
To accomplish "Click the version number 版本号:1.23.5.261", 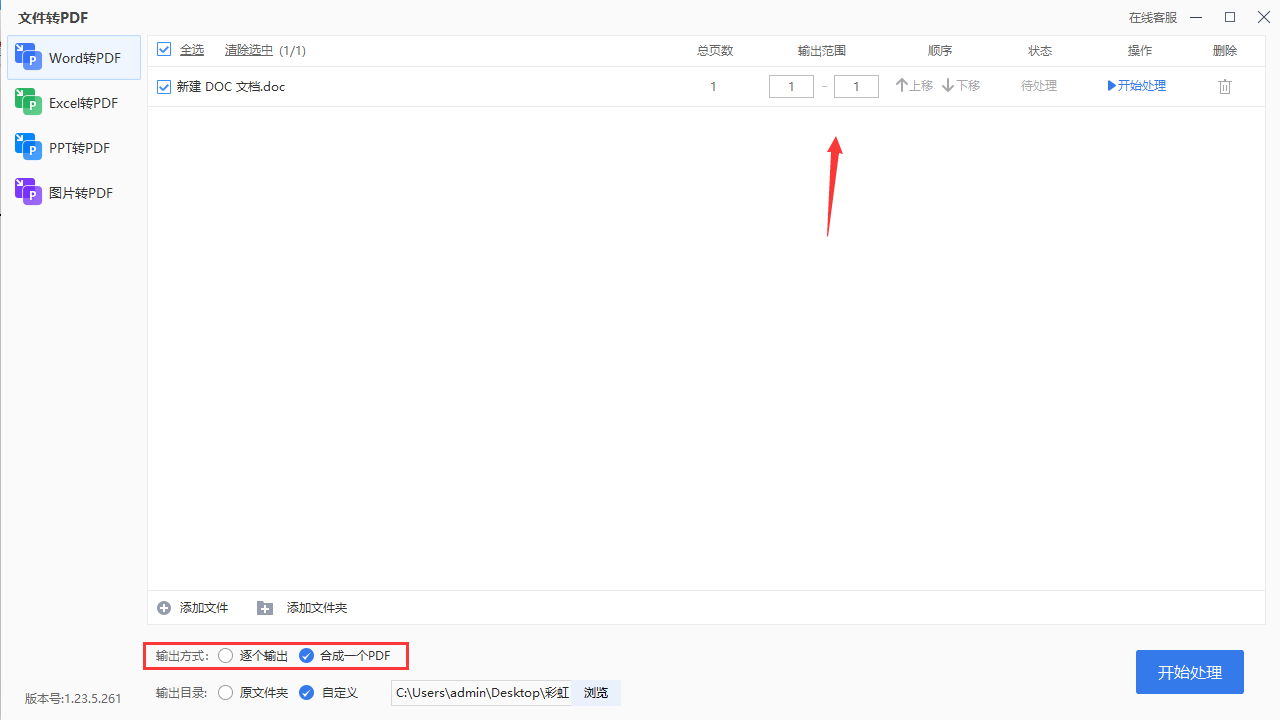I will tap(73, 699).
